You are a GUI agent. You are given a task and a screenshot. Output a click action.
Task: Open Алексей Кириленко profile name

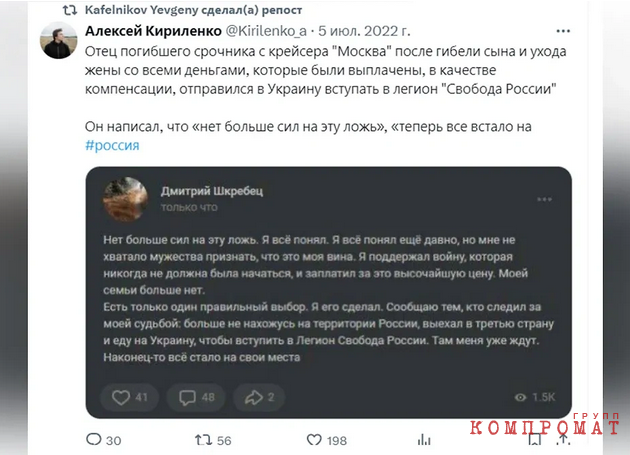coord(153,31)
